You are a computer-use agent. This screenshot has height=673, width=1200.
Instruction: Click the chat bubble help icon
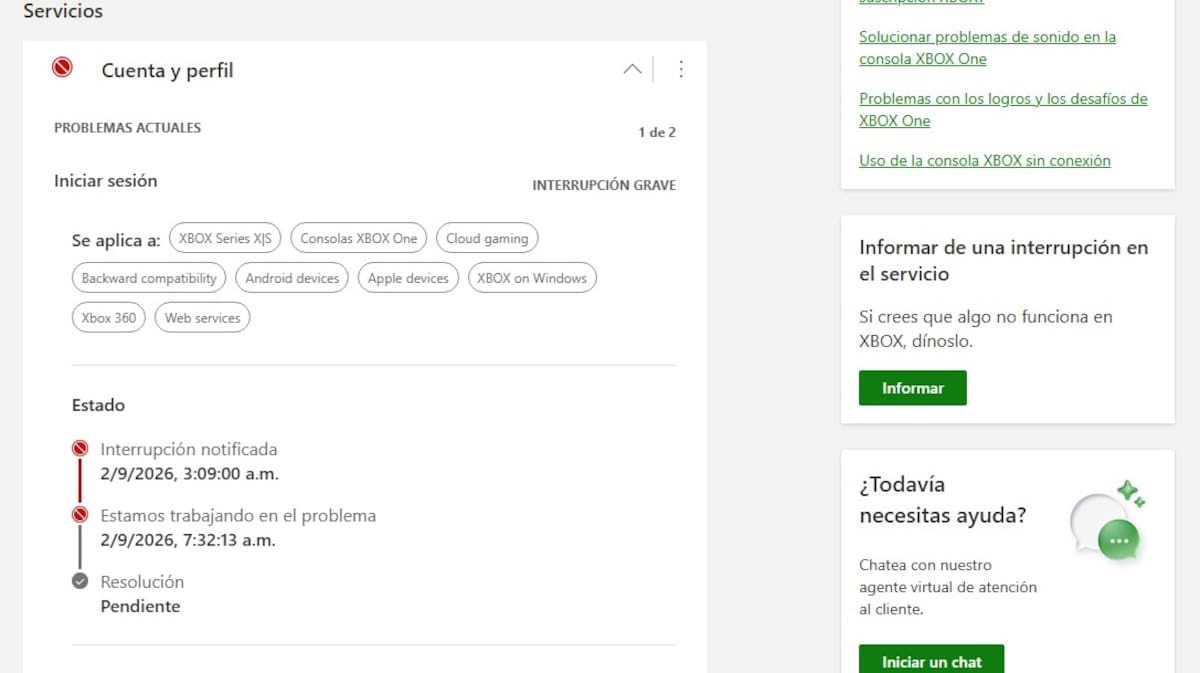1107,523
